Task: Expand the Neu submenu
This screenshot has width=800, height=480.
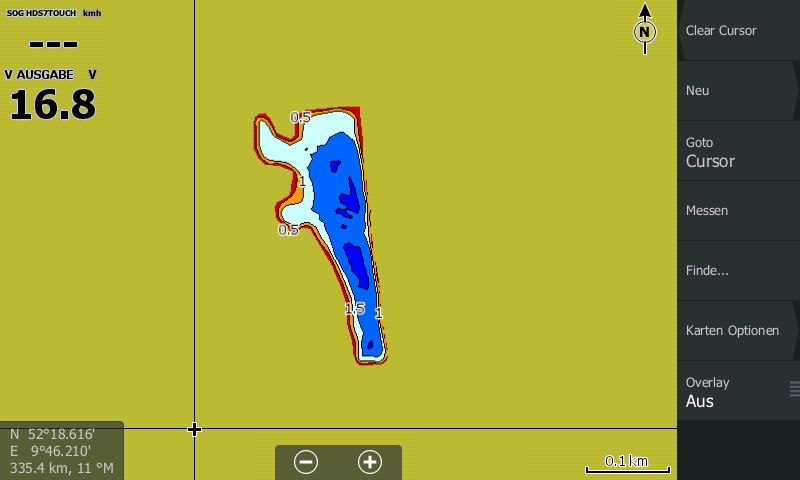Action: coord(738,90)
